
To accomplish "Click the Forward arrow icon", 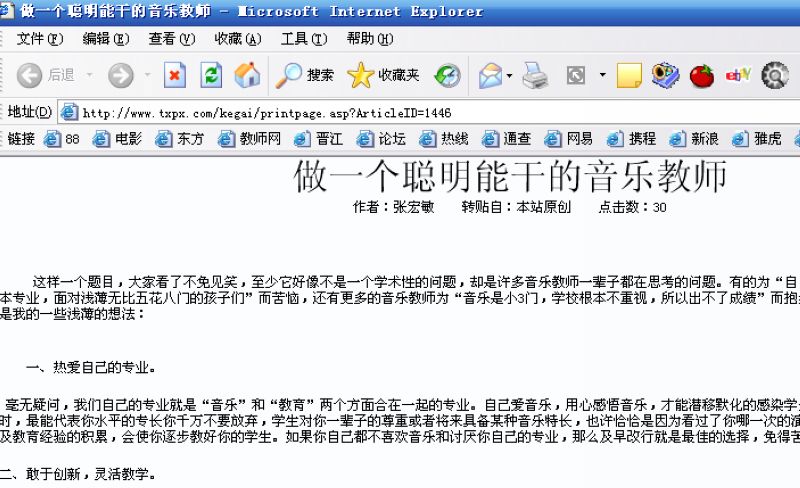I will [121, 76].
